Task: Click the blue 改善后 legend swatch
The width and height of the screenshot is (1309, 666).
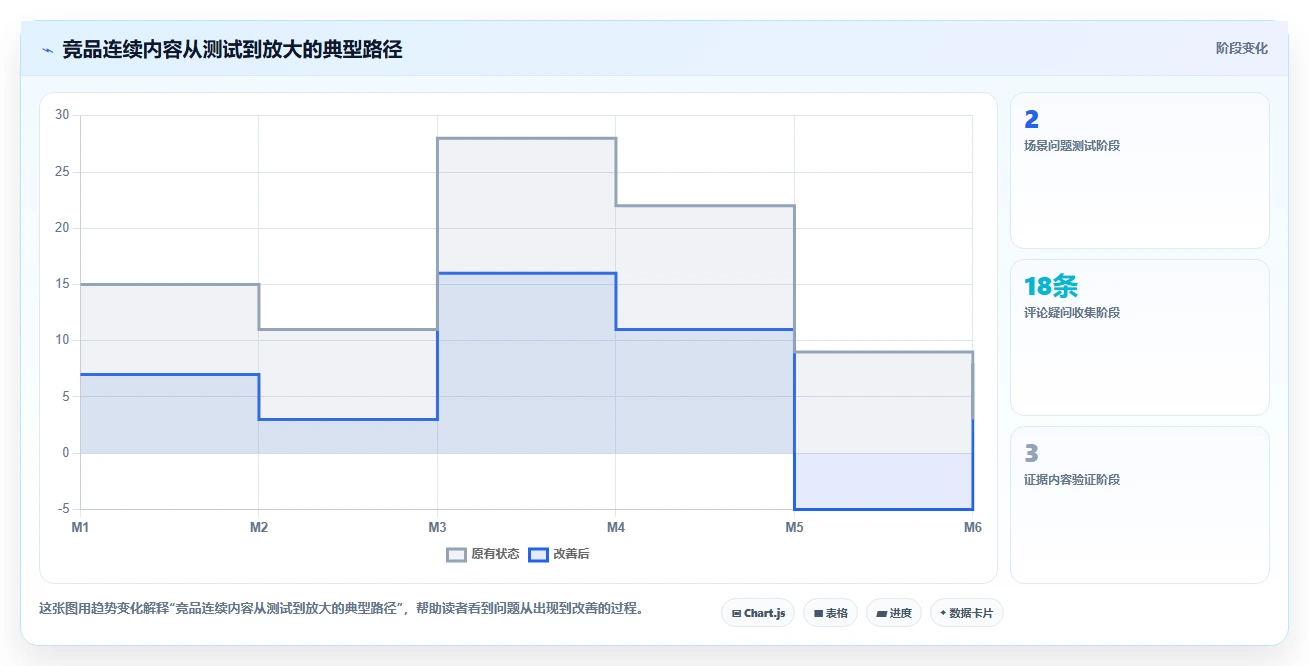Action: tap(538, 555)
